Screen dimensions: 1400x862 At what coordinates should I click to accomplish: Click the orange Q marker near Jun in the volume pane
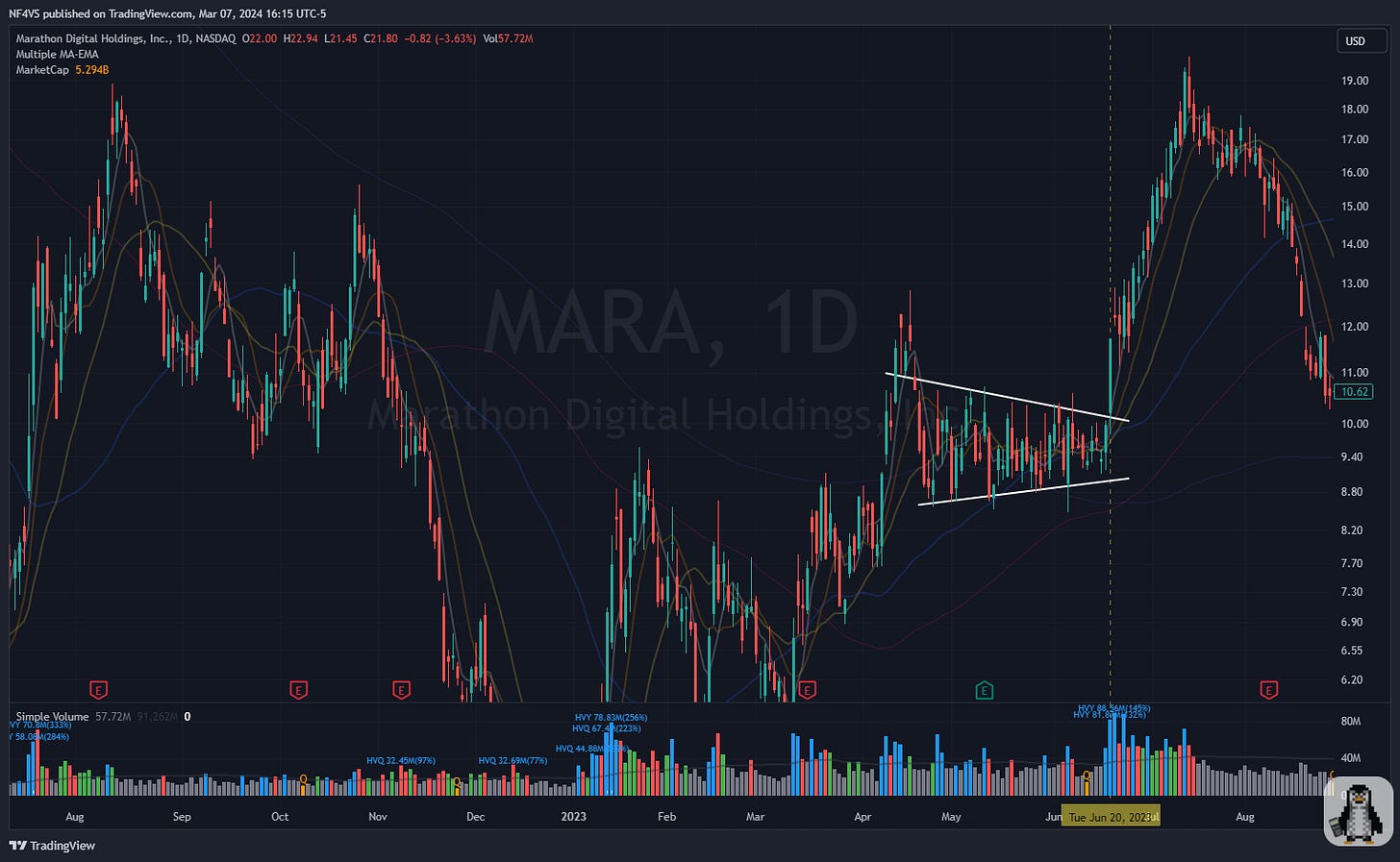coord(1087,776)
